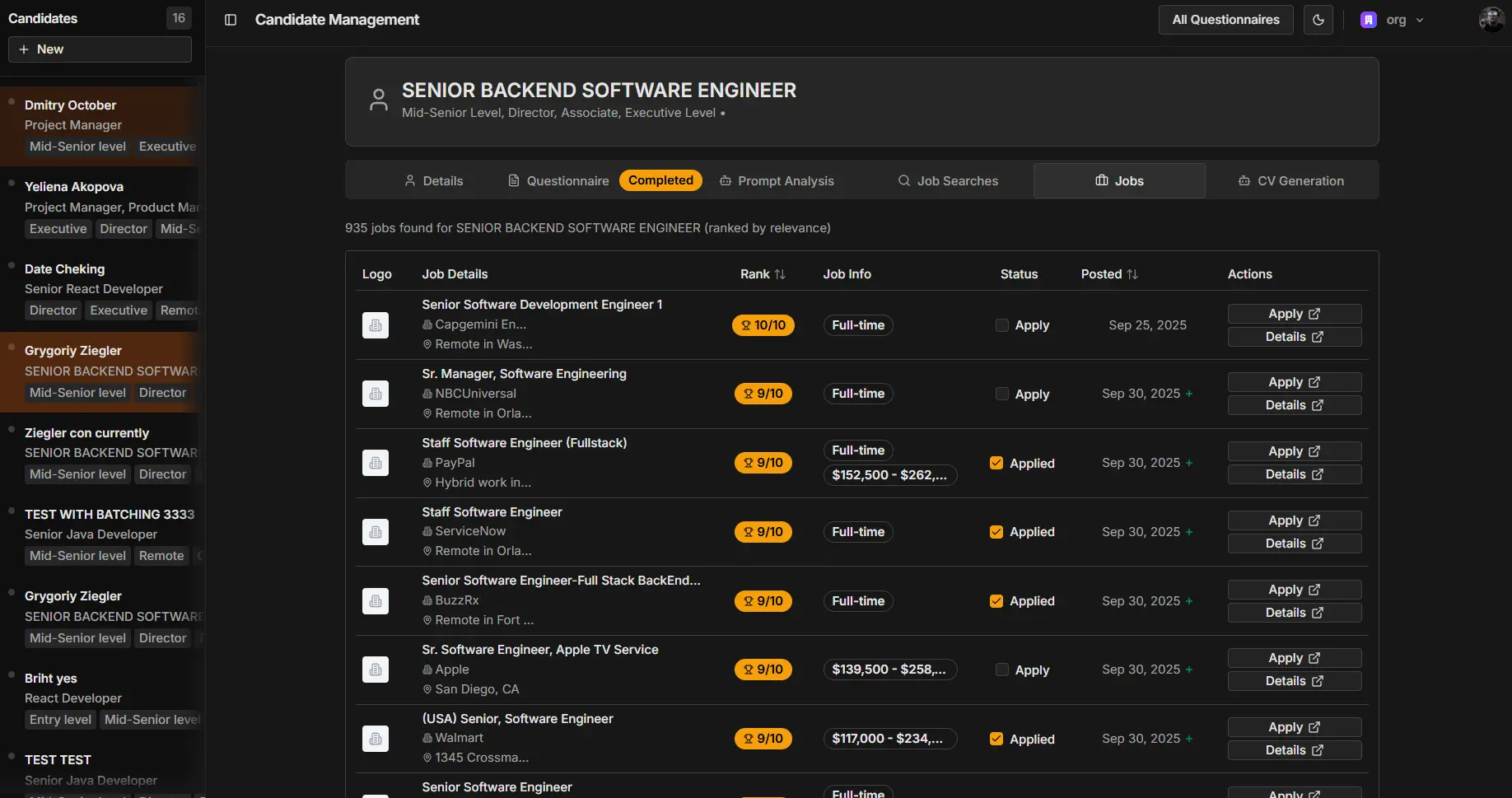Switch to dark mode moon icon
Screen dimensions: 1512x798
[1318, 20]
